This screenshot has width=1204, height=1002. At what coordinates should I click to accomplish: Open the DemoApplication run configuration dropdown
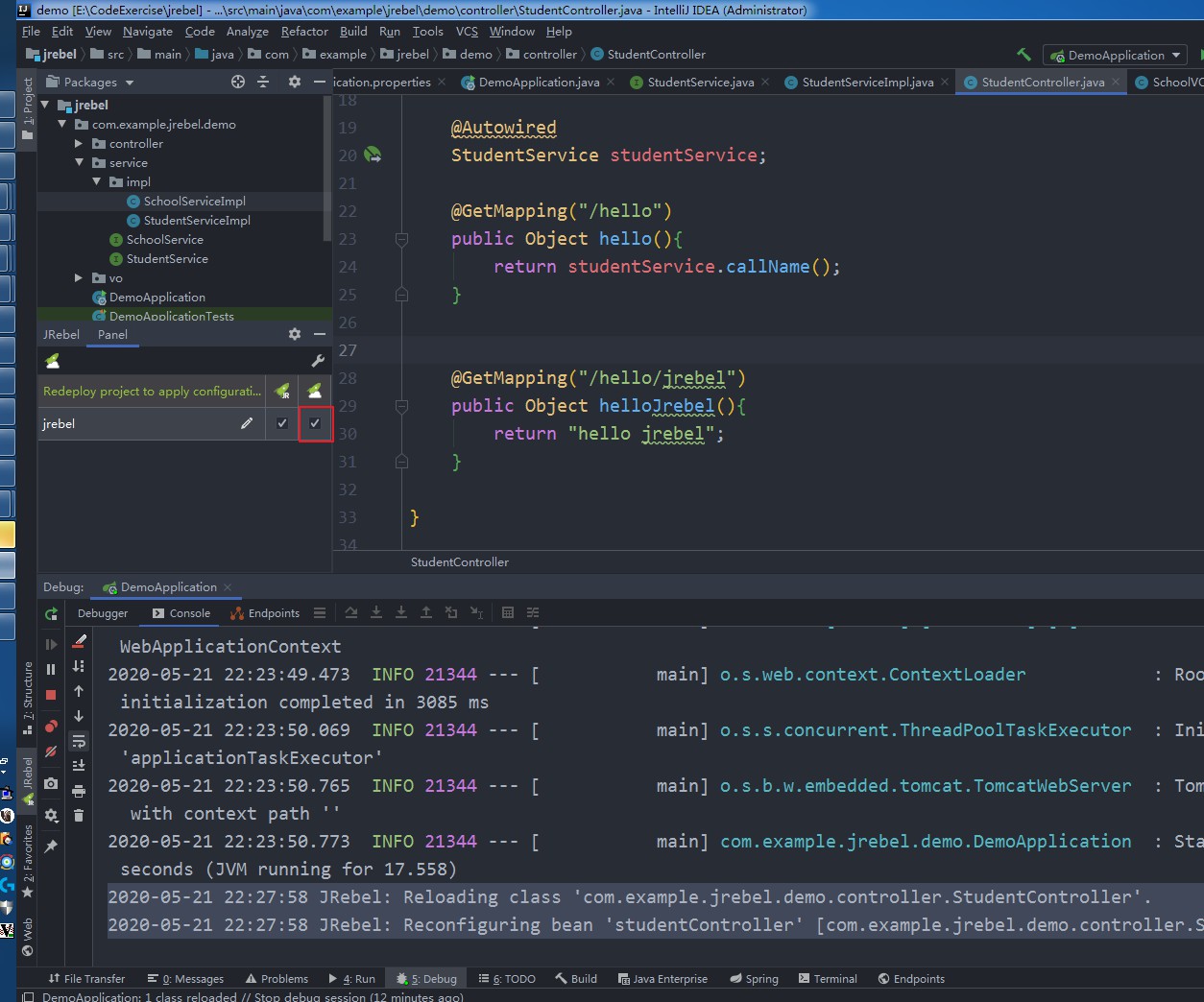pyautogui.click(x=1116, y=55)
